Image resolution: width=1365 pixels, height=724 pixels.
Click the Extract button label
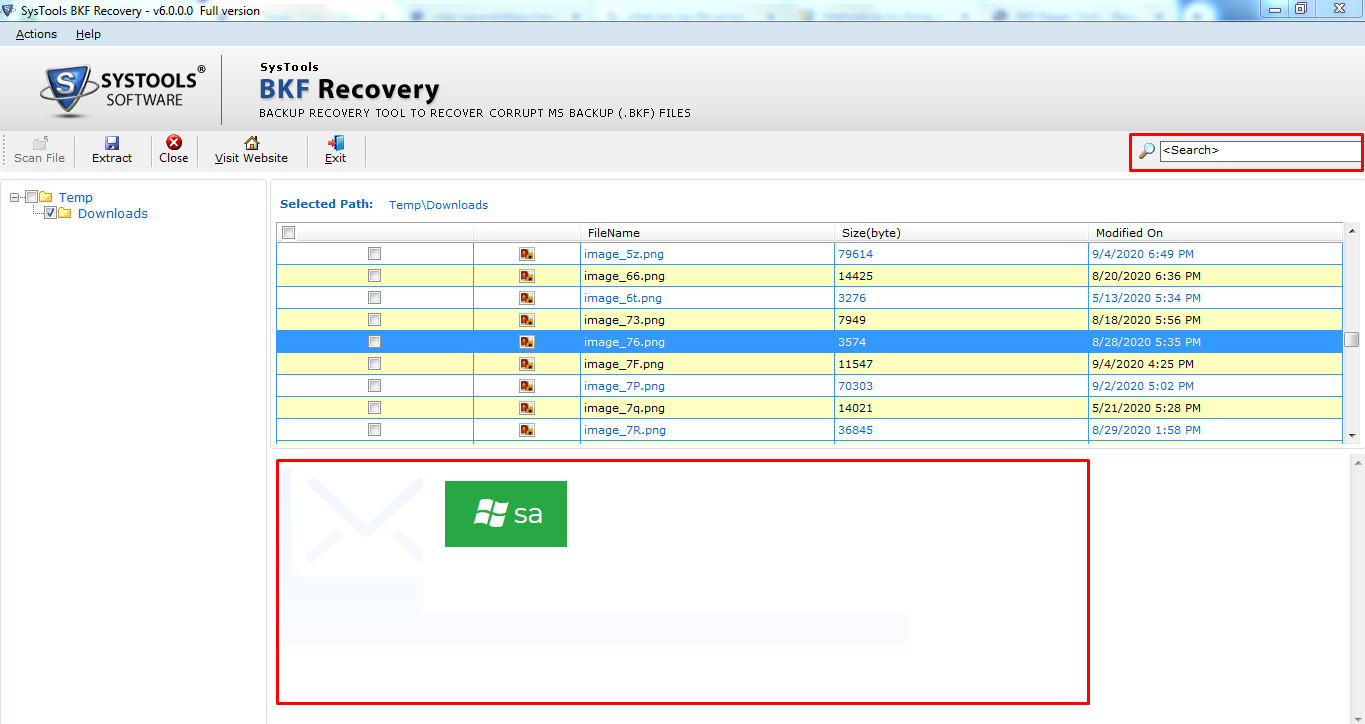pos(112,158)
